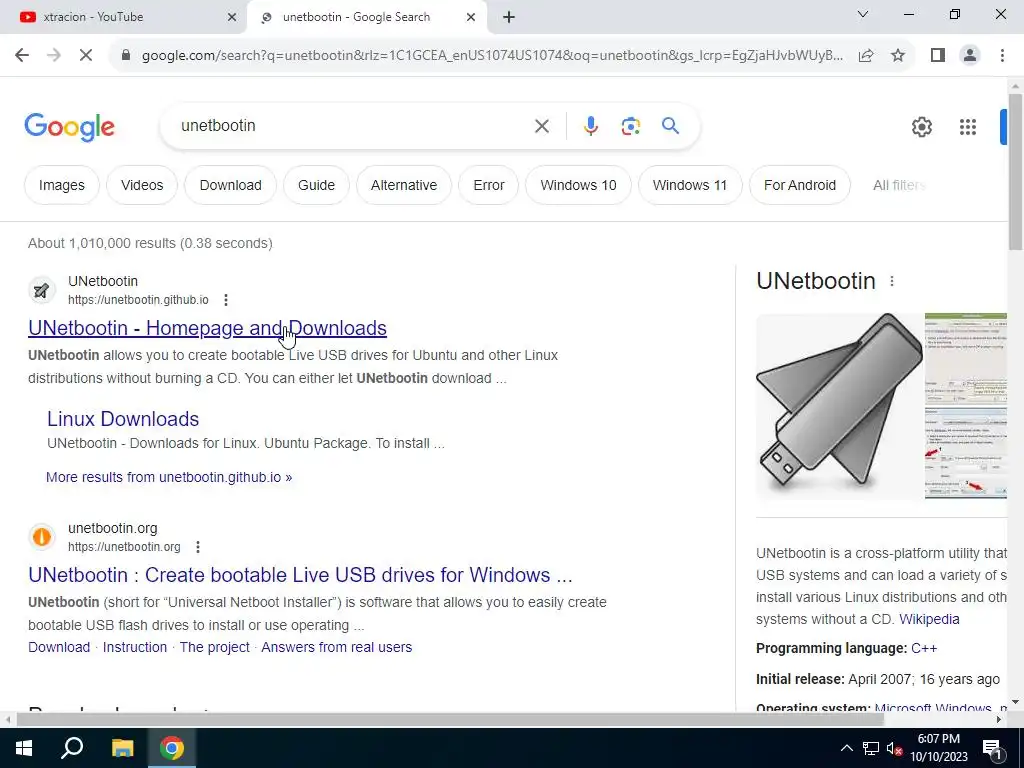The height and width of the screenshot is (768, 1024).
Task: Stop loading with the X button
Action: [86, 56]
